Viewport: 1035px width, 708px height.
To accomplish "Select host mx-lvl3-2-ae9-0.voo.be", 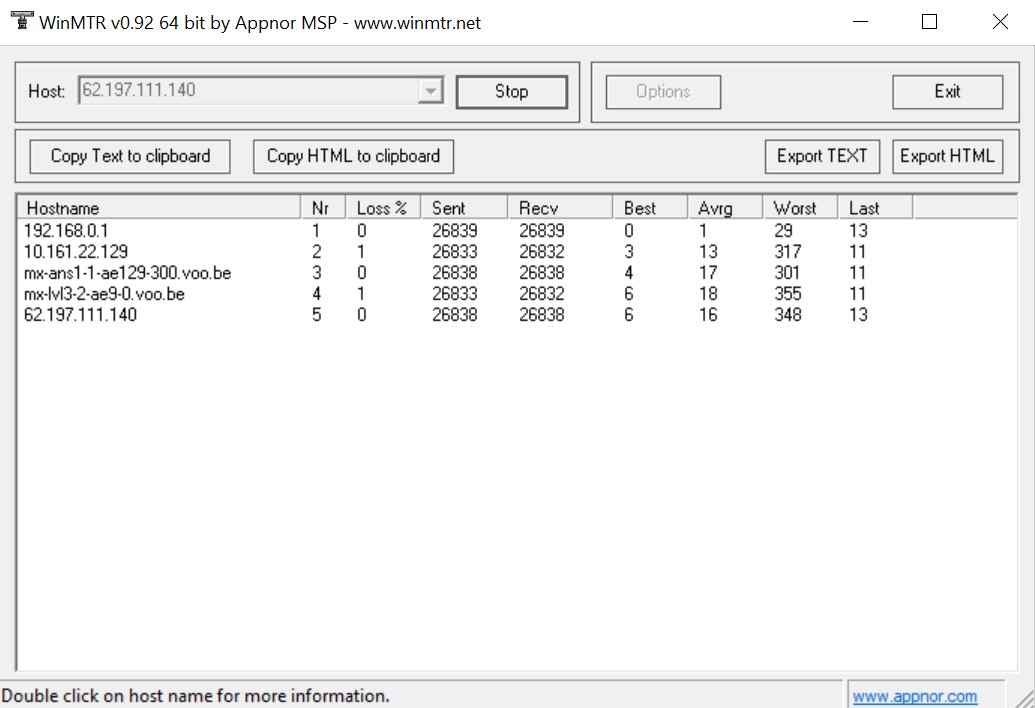I will 104,294.
